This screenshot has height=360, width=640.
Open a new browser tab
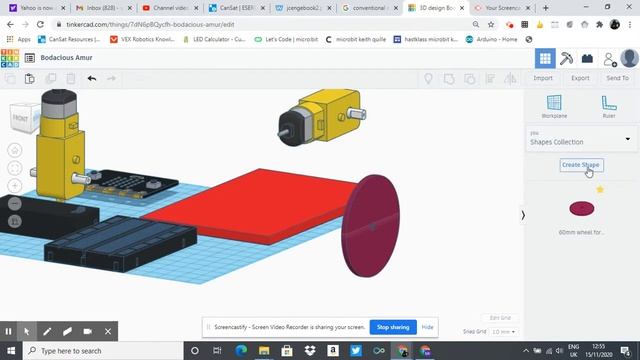tap(545, 8)
